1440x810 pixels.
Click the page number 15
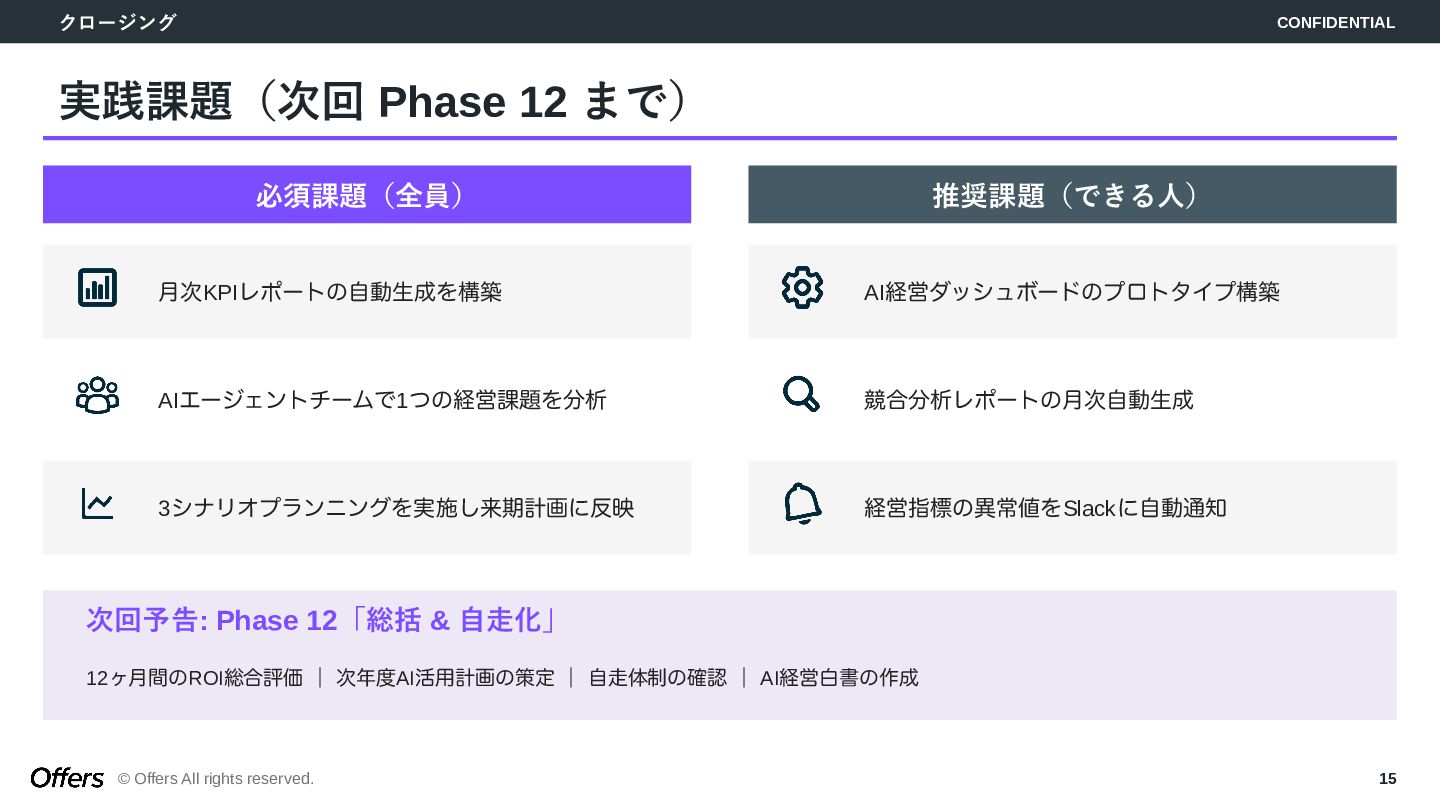point(1387,779)
